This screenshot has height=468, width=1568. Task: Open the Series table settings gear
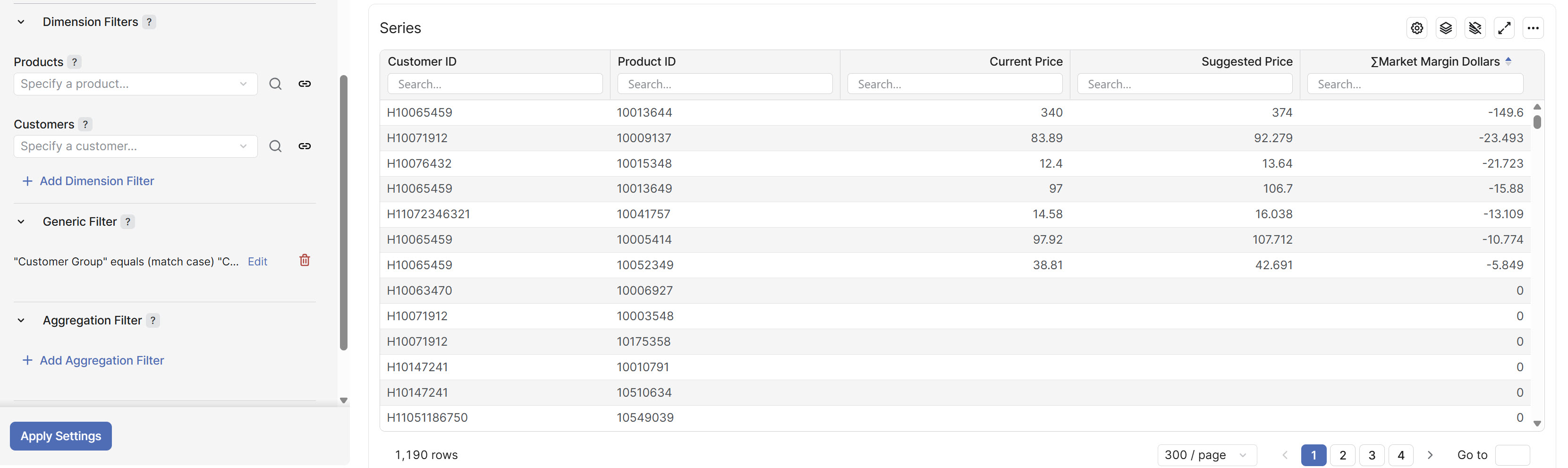click(x=1416, y=28)
